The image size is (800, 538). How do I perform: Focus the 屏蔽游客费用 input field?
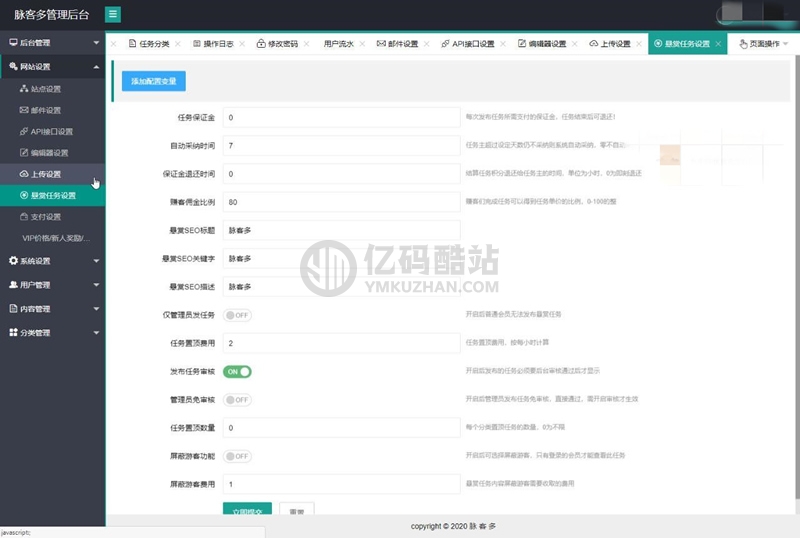point(341,484)
